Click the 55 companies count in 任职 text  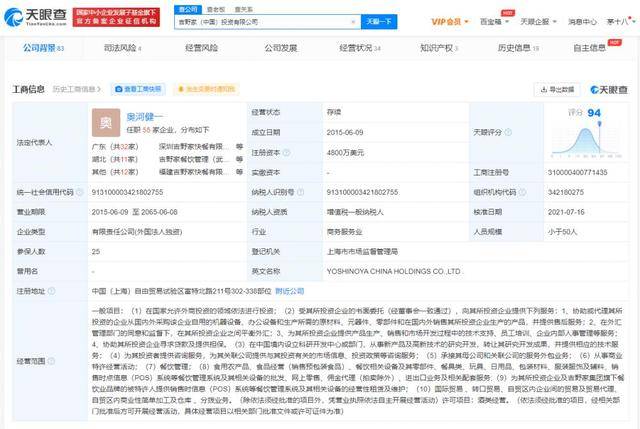pyautogui.click(x=147, y=130)
